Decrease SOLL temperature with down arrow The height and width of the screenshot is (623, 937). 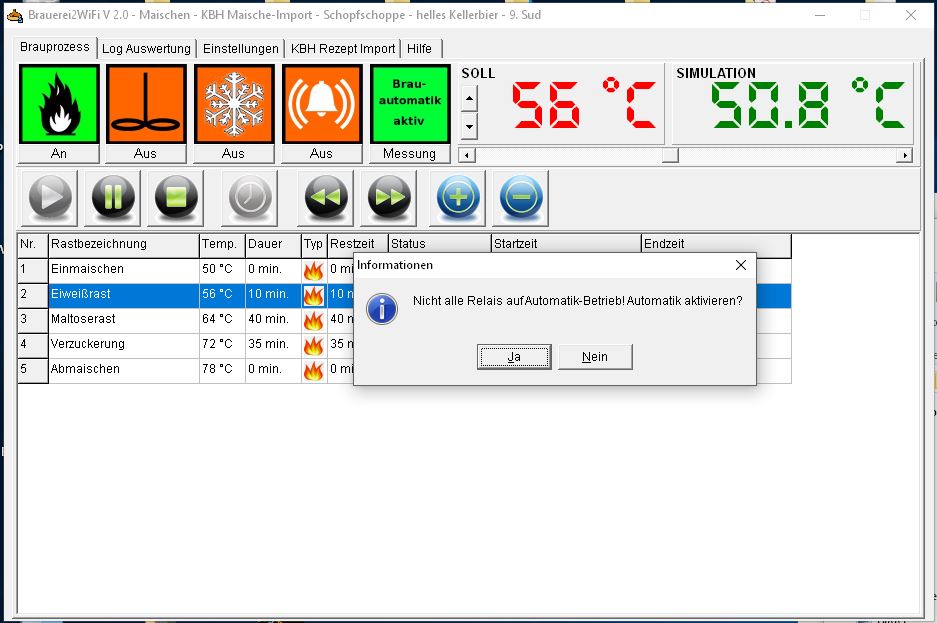coord(469,127)
